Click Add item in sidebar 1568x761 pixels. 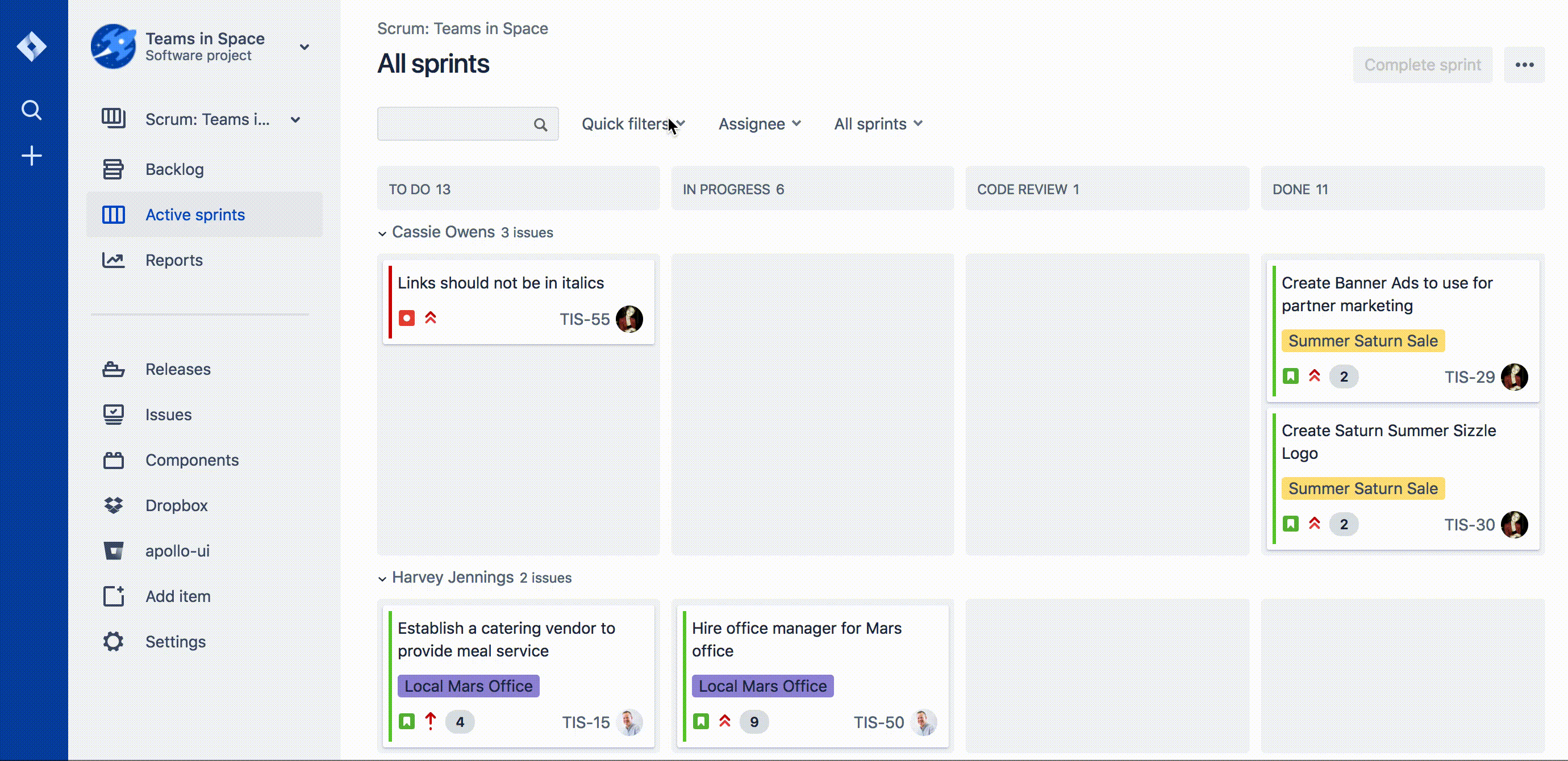(178, 596)
